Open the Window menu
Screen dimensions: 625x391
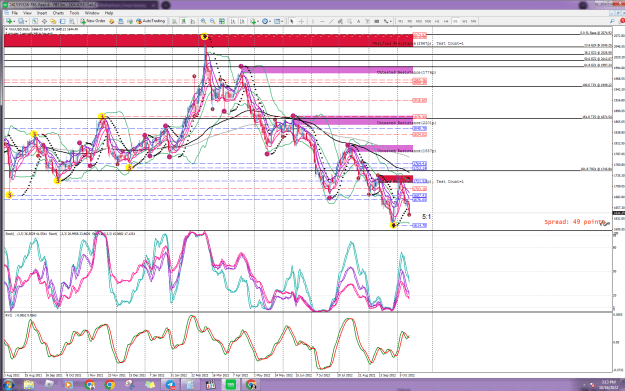92,13
